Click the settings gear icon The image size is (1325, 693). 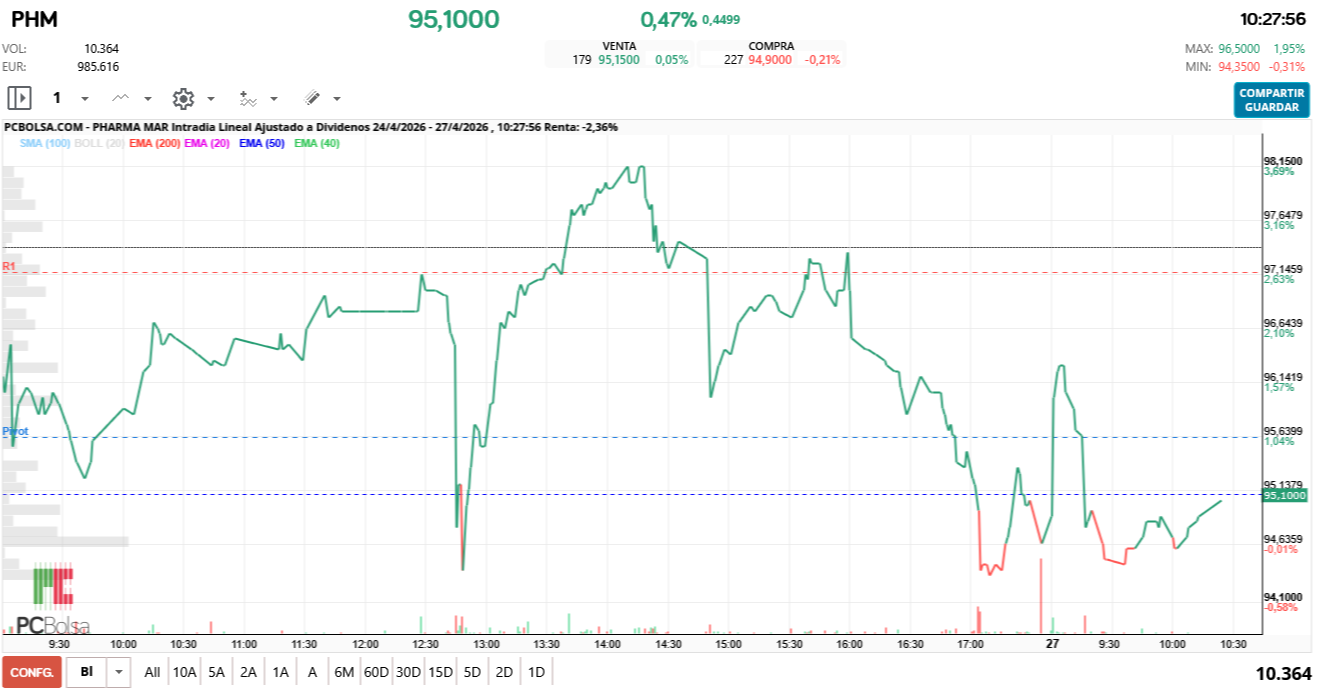click(x=182, y=98)
